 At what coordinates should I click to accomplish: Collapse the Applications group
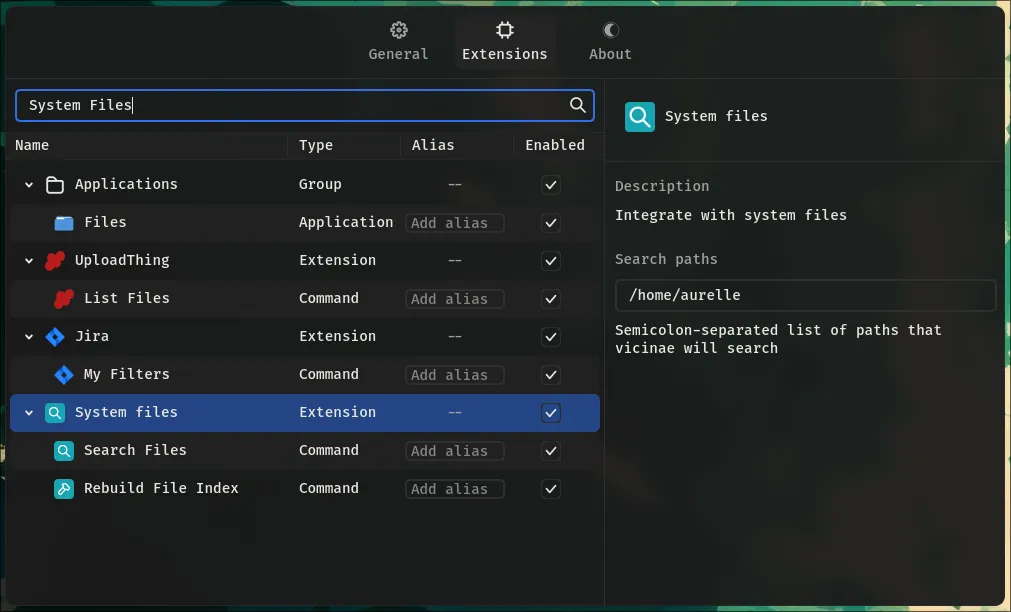tap(28, 184)
